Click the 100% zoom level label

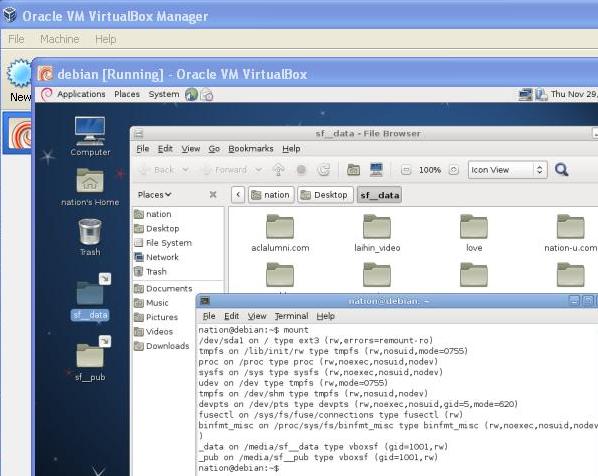point(430,170)
